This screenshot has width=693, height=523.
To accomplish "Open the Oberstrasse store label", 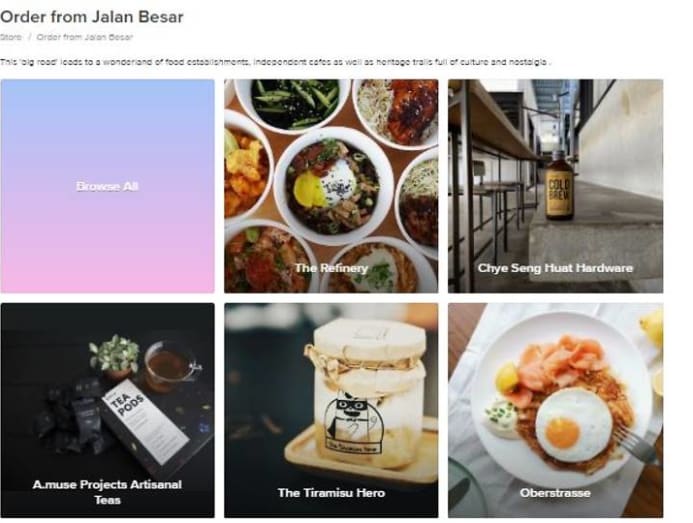I will [555, 492].
